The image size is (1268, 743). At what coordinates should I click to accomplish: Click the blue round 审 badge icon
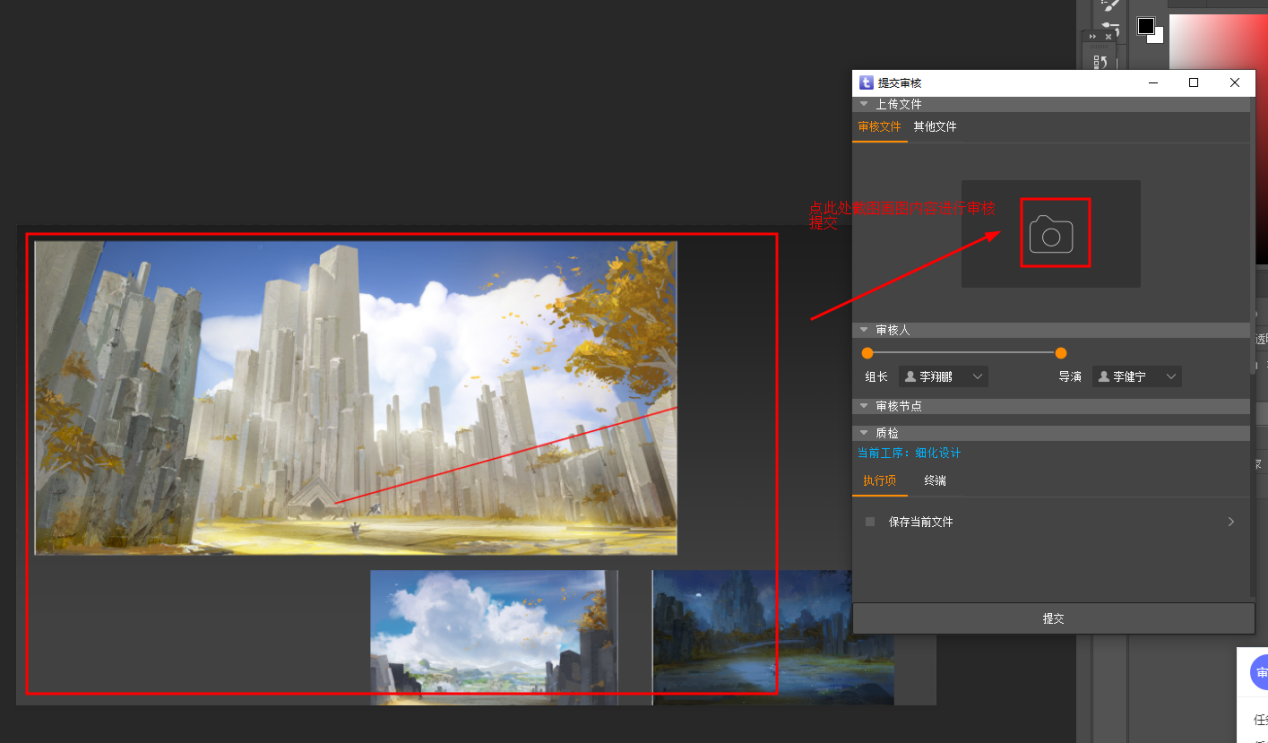pos(1260,673)
